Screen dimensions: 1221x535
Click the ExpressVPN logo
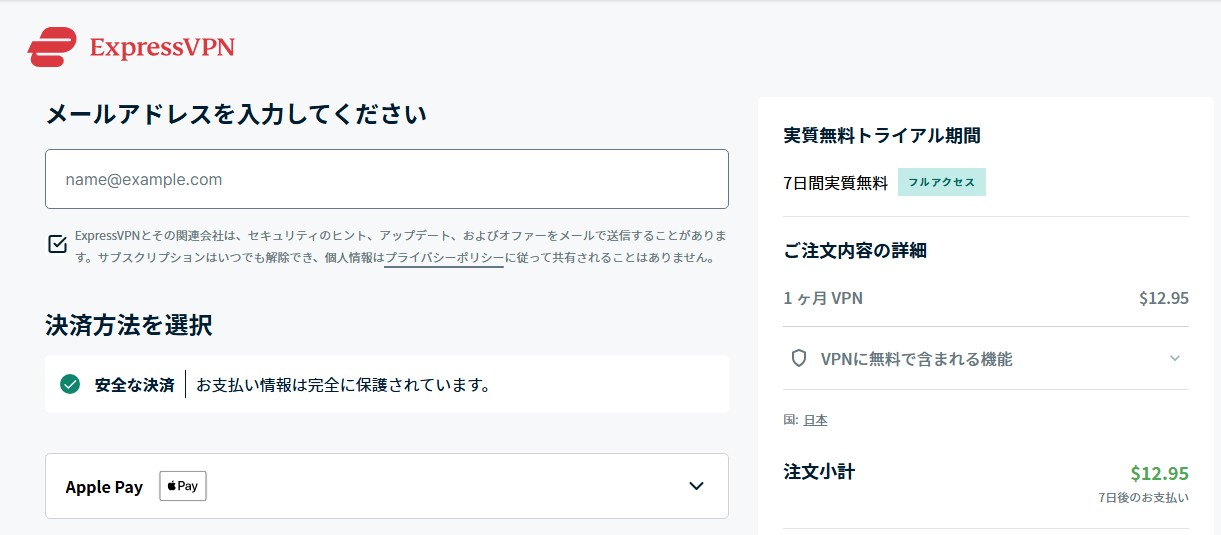[x=131, y=48]
